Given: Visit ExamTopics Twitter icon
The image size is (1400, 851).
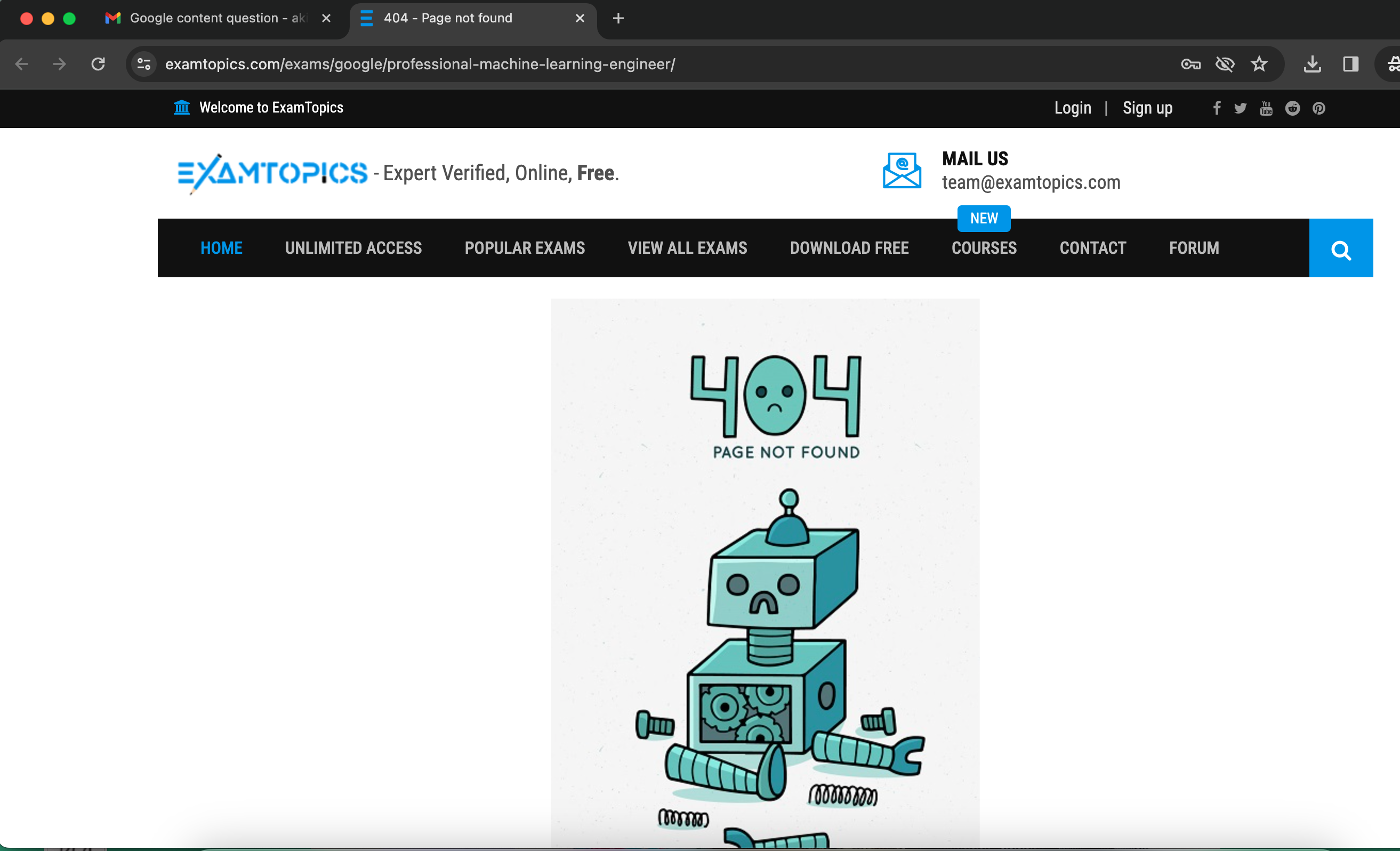Looking at the screenshot, I should [1240, 108].
